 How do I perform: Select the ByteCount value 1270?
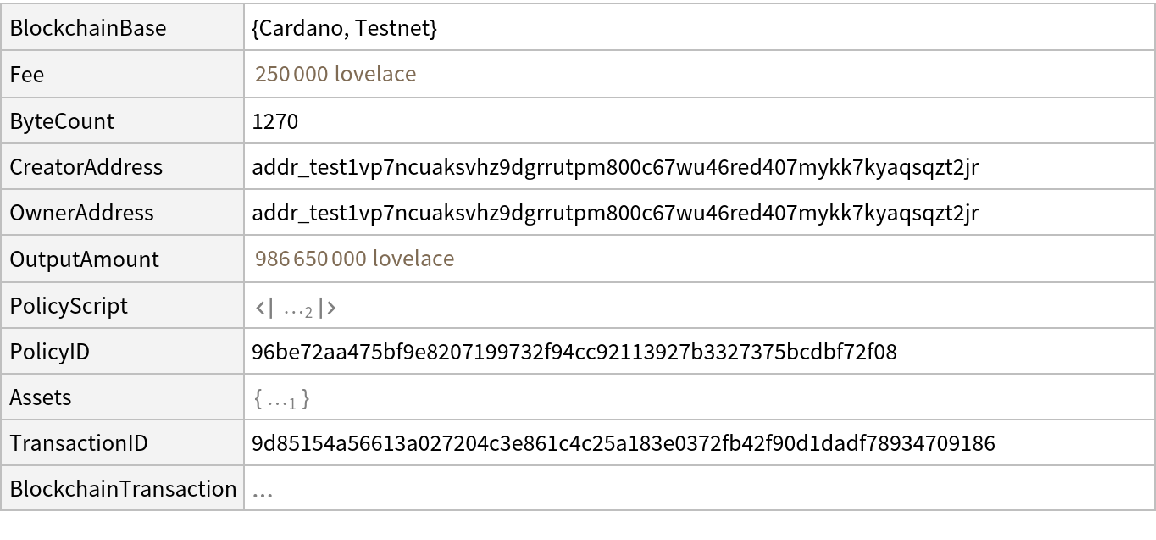(275, 122)
